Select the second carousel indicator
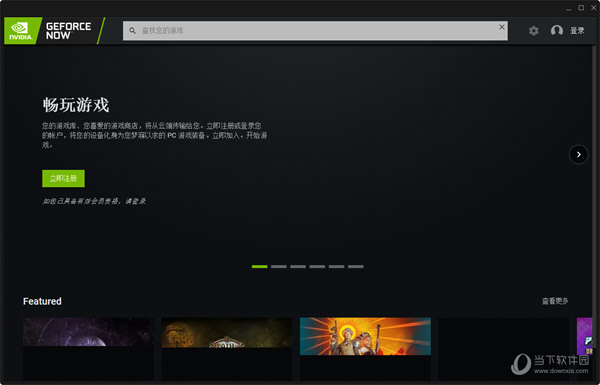 point(279,266)
